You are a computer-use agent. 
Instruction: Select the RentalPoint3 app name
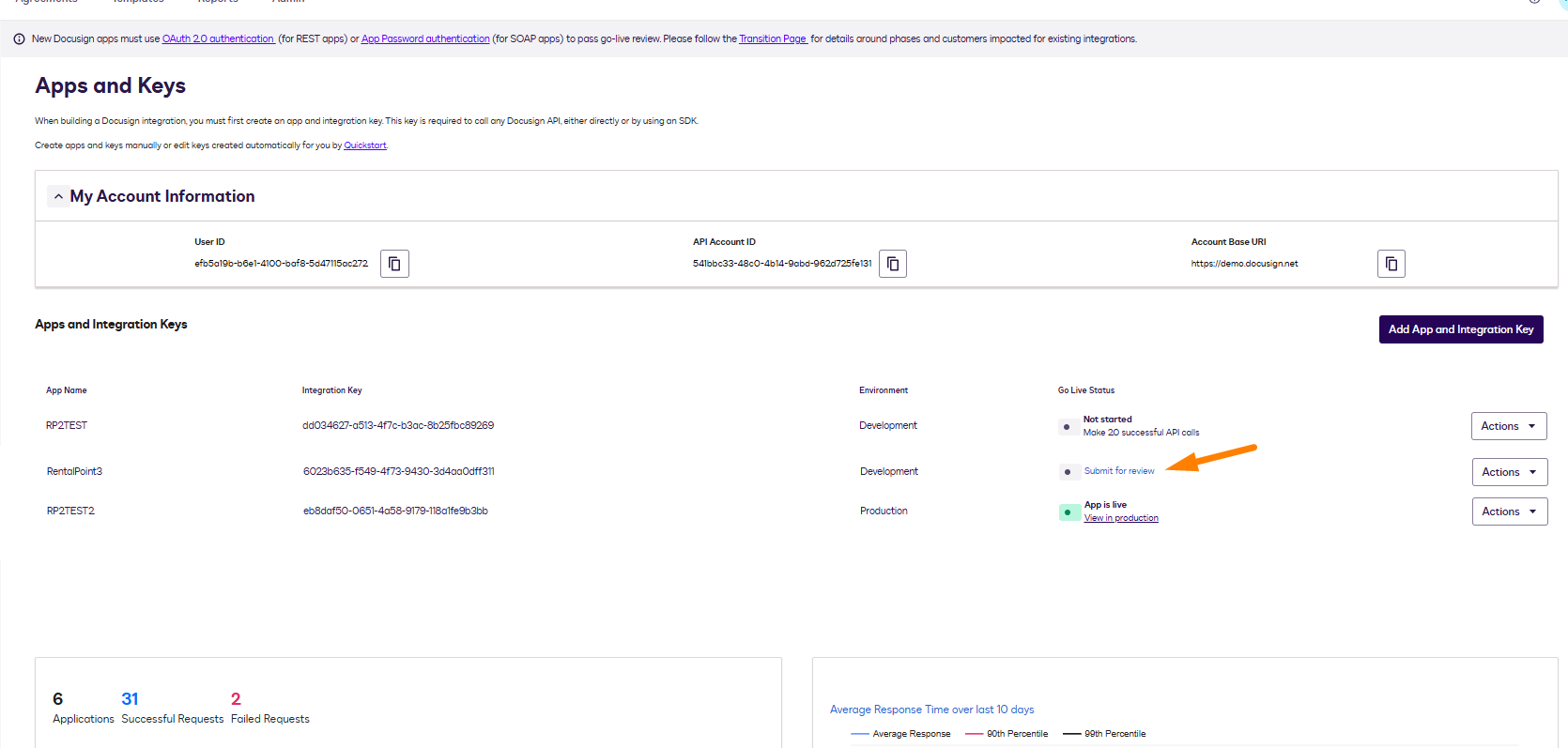pos(74,471)
